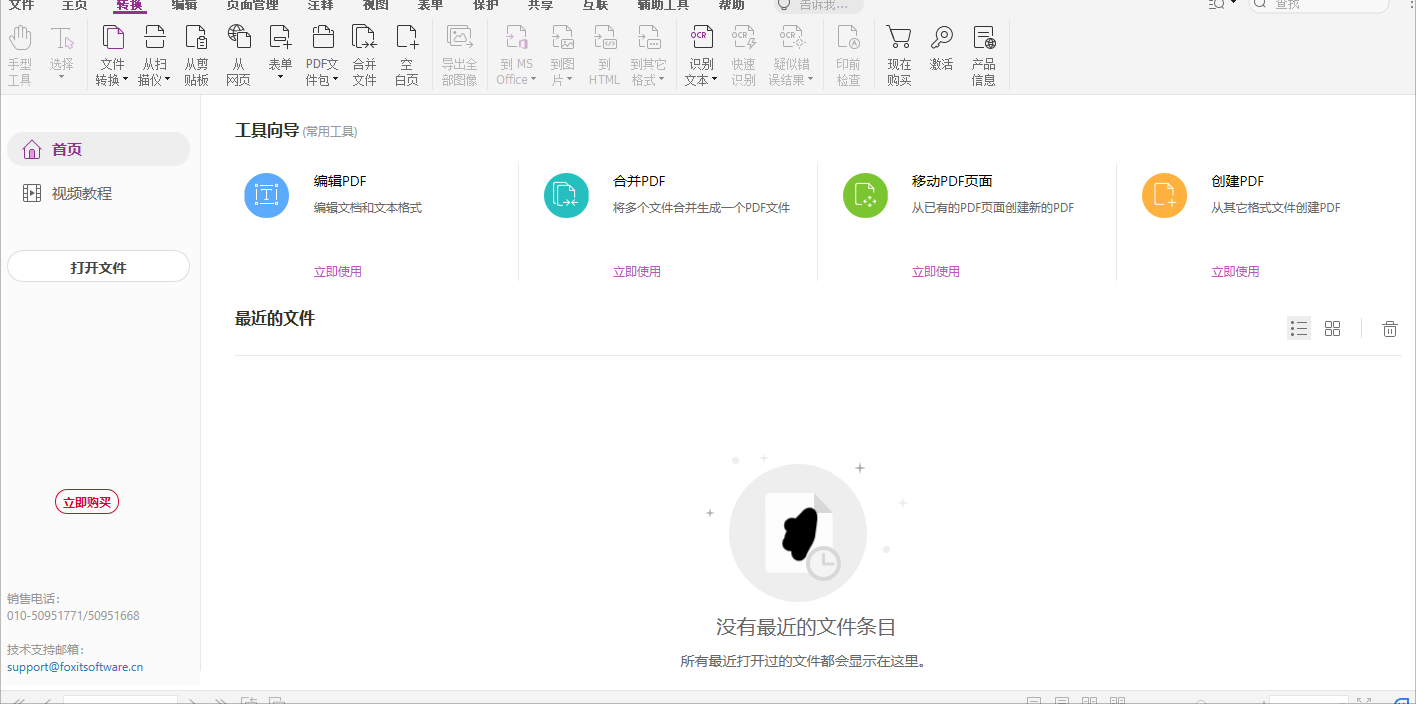Open the 文件 menu
The image size is (1416, 704).
click(x=24, y=6)
